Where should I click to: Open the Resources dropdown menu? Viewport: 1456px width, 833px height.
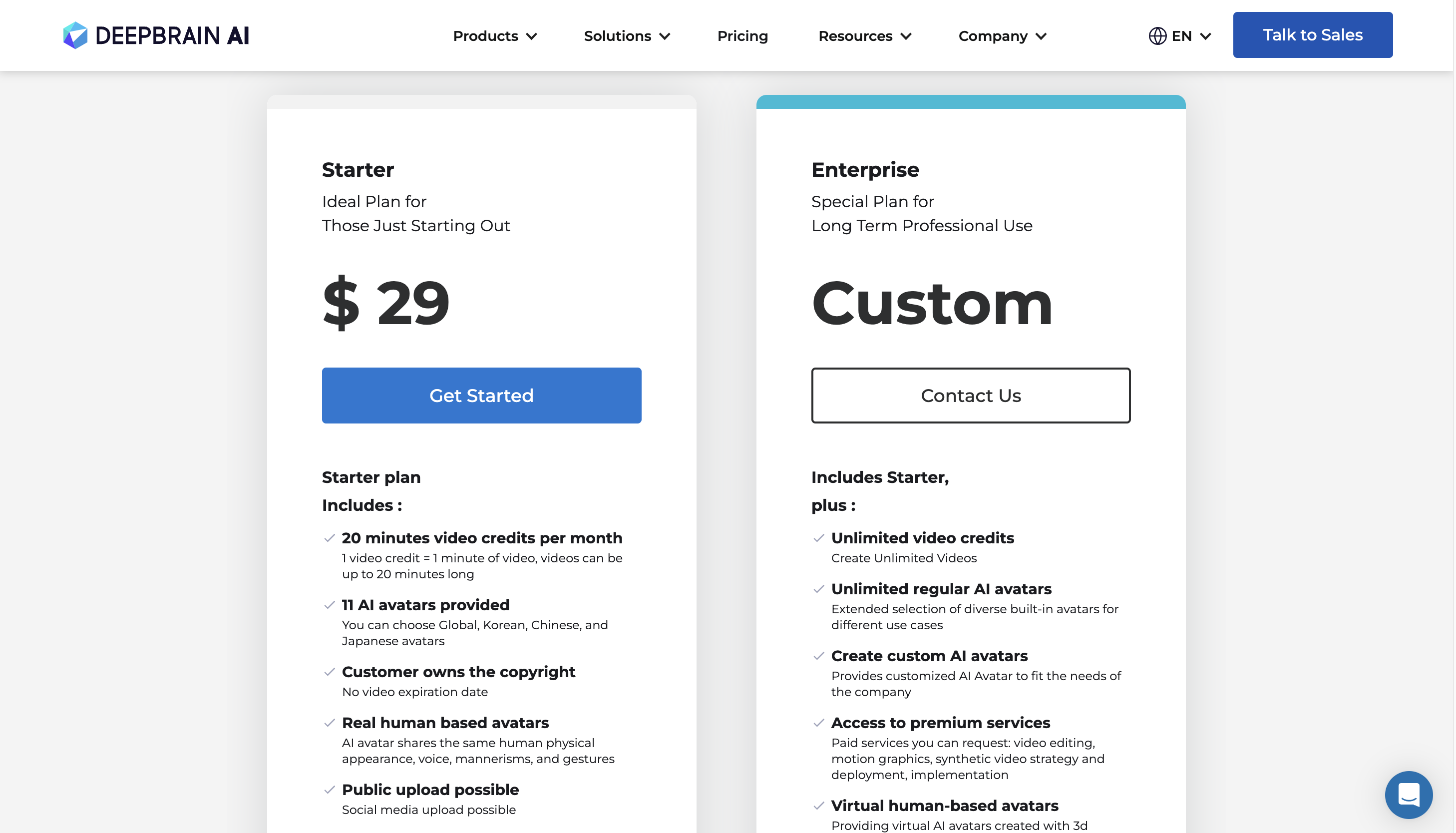click(864, 36)
